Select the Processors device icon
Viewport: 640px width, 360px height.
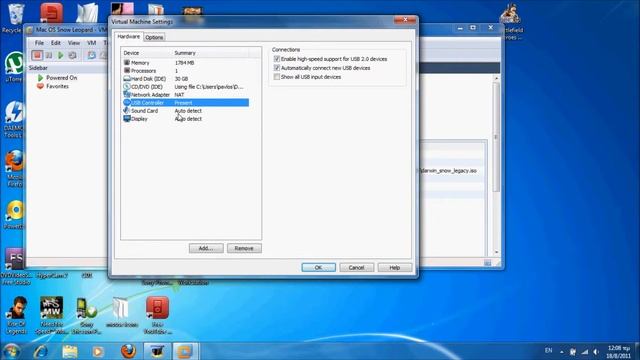[127, 70]
